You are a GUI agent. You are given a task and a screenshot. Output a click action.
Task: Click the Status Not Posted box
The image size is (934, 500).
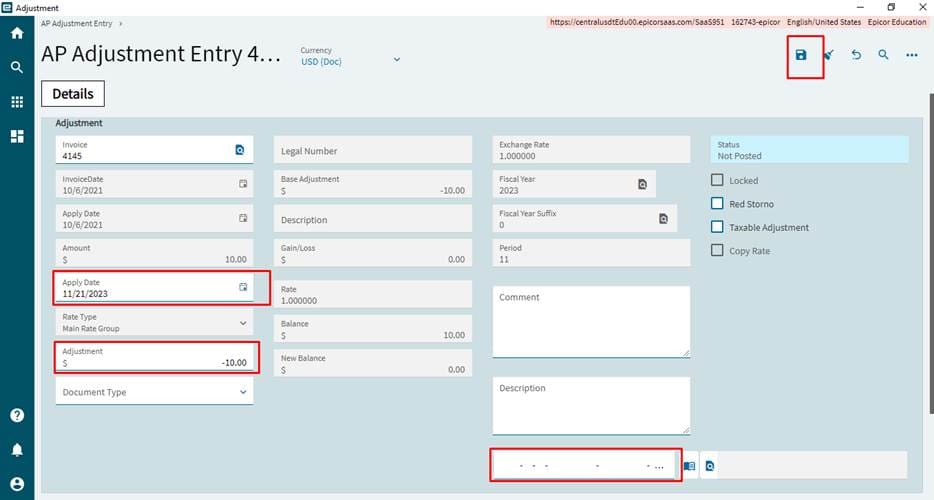(x=810, y=150)
